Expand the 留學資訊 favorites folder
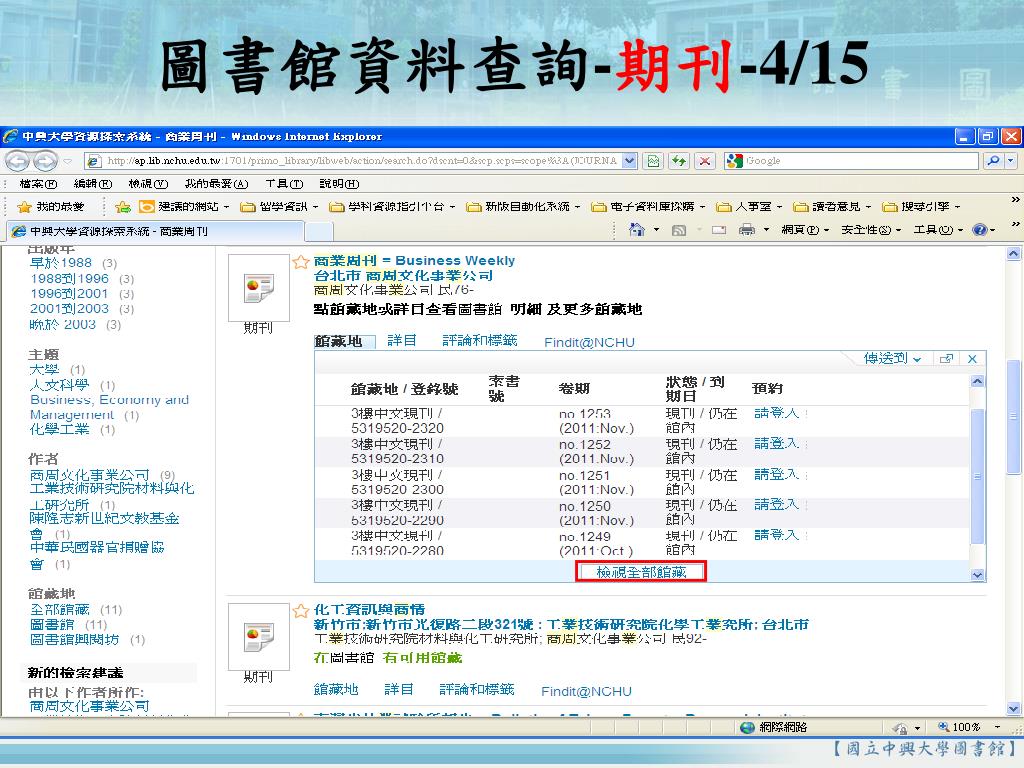 point(279,207)
